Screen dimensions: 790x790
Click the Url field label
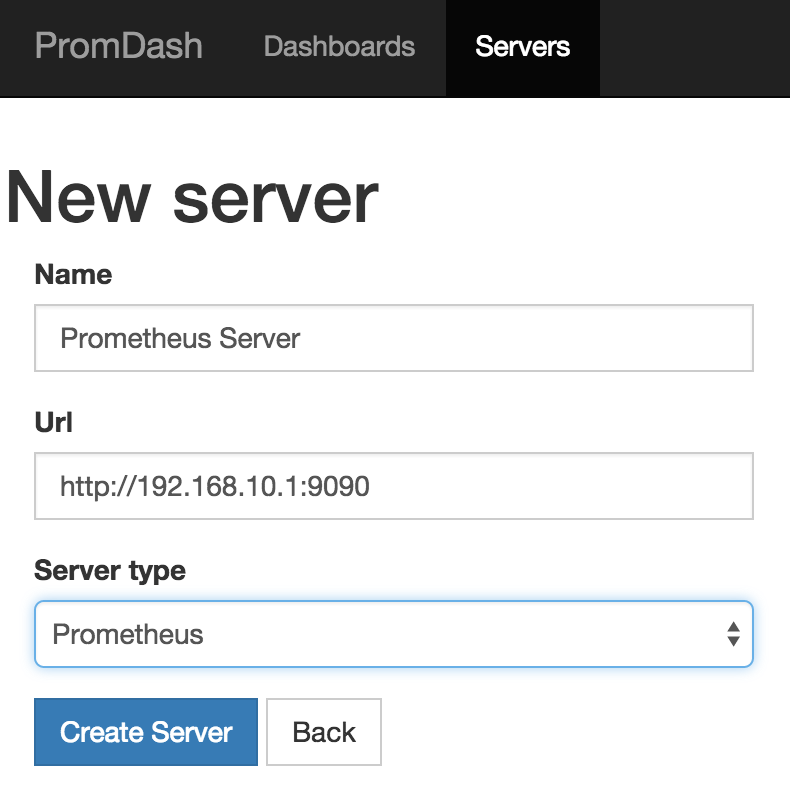(x=53, y=422)
